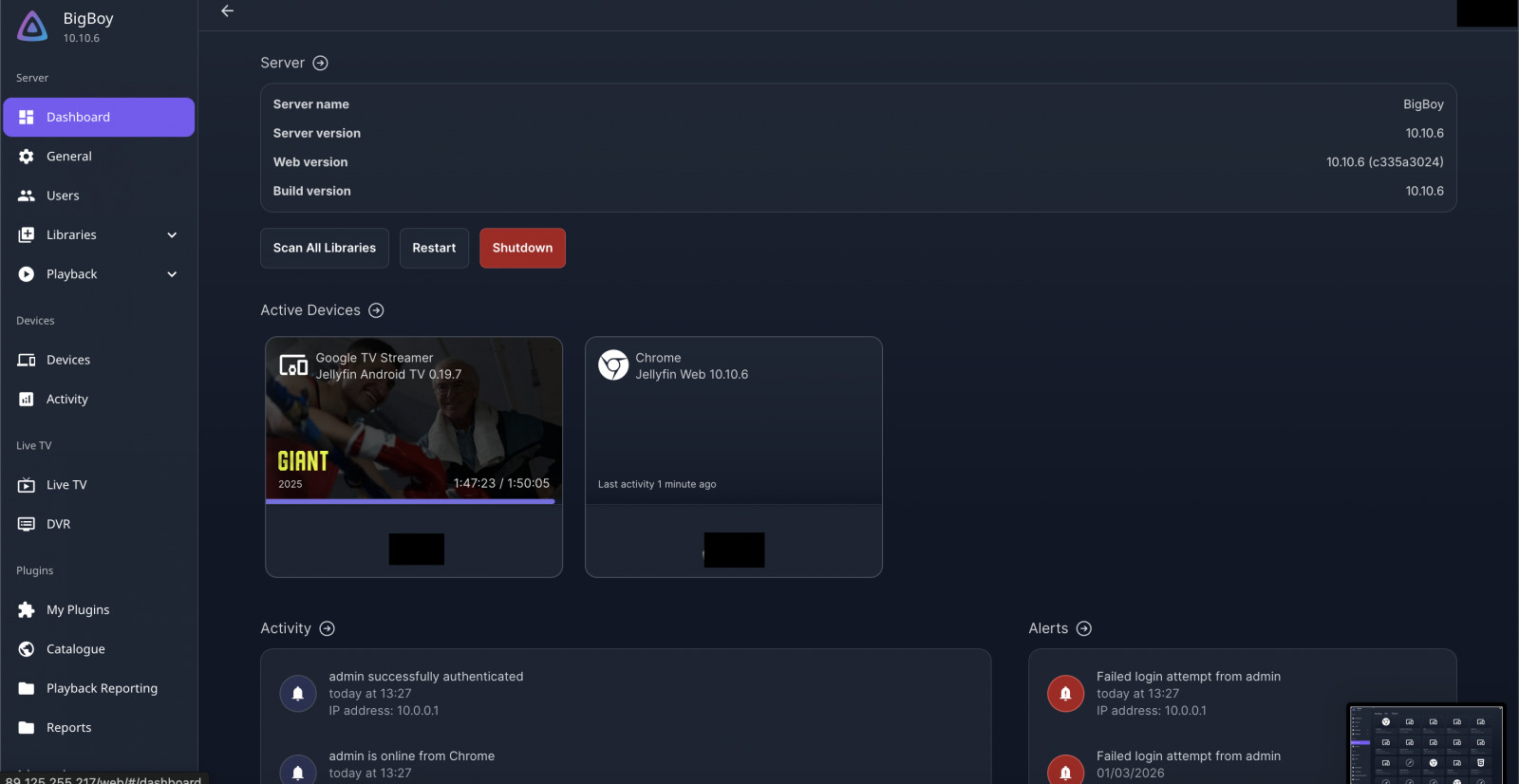
Task: Click the Restart server button
Action: 434,249
